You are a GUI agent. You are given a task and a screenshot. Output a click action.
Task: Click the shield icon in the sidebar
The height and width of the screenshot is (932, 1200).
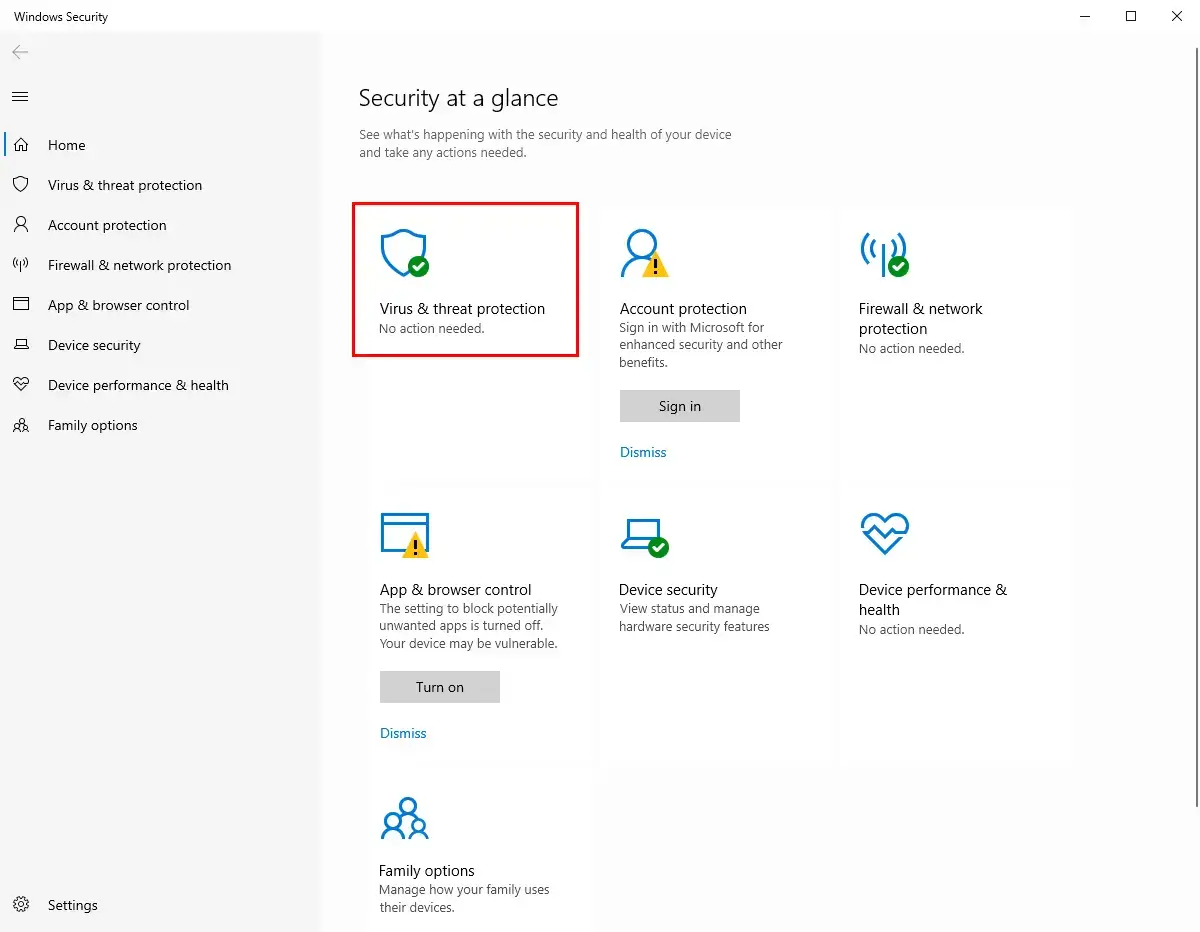pyautogui.click(x=20, y=185)
